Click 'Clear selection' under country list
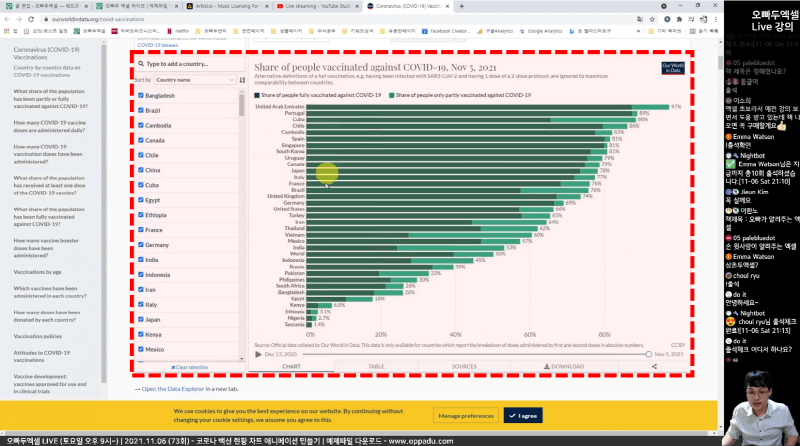 point(188,367)
